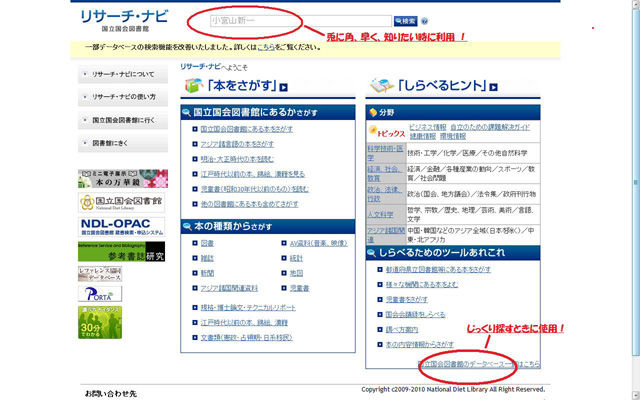Open the AV資料(音楽、映像) link
Image resolution: width=640 pixels, height=400 pixels.
(x=319, y=243)
